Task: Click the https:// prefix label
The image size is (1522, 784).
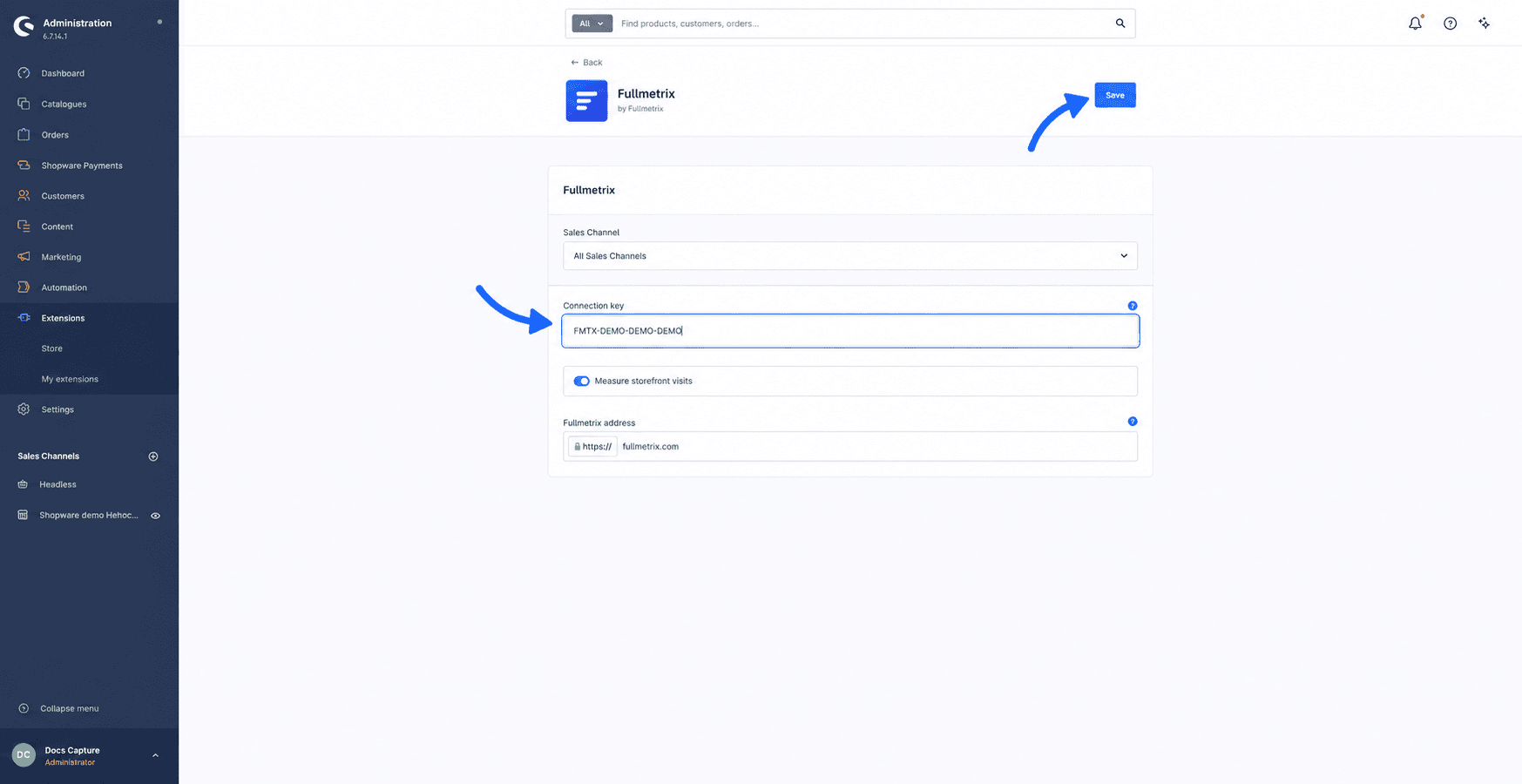Action: click(592, 447)
